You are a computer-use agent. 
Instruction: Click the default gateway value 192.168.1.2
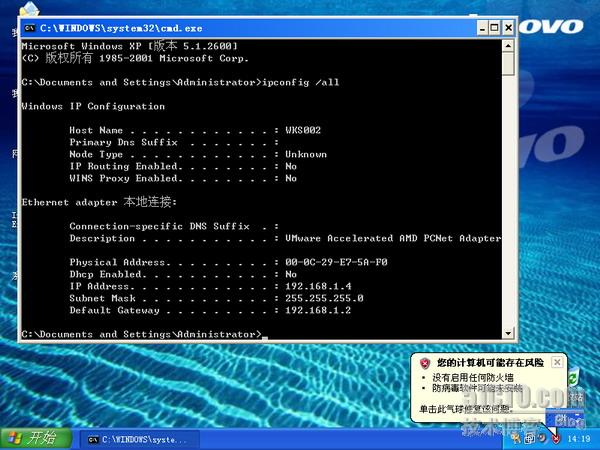pos(318,310)
